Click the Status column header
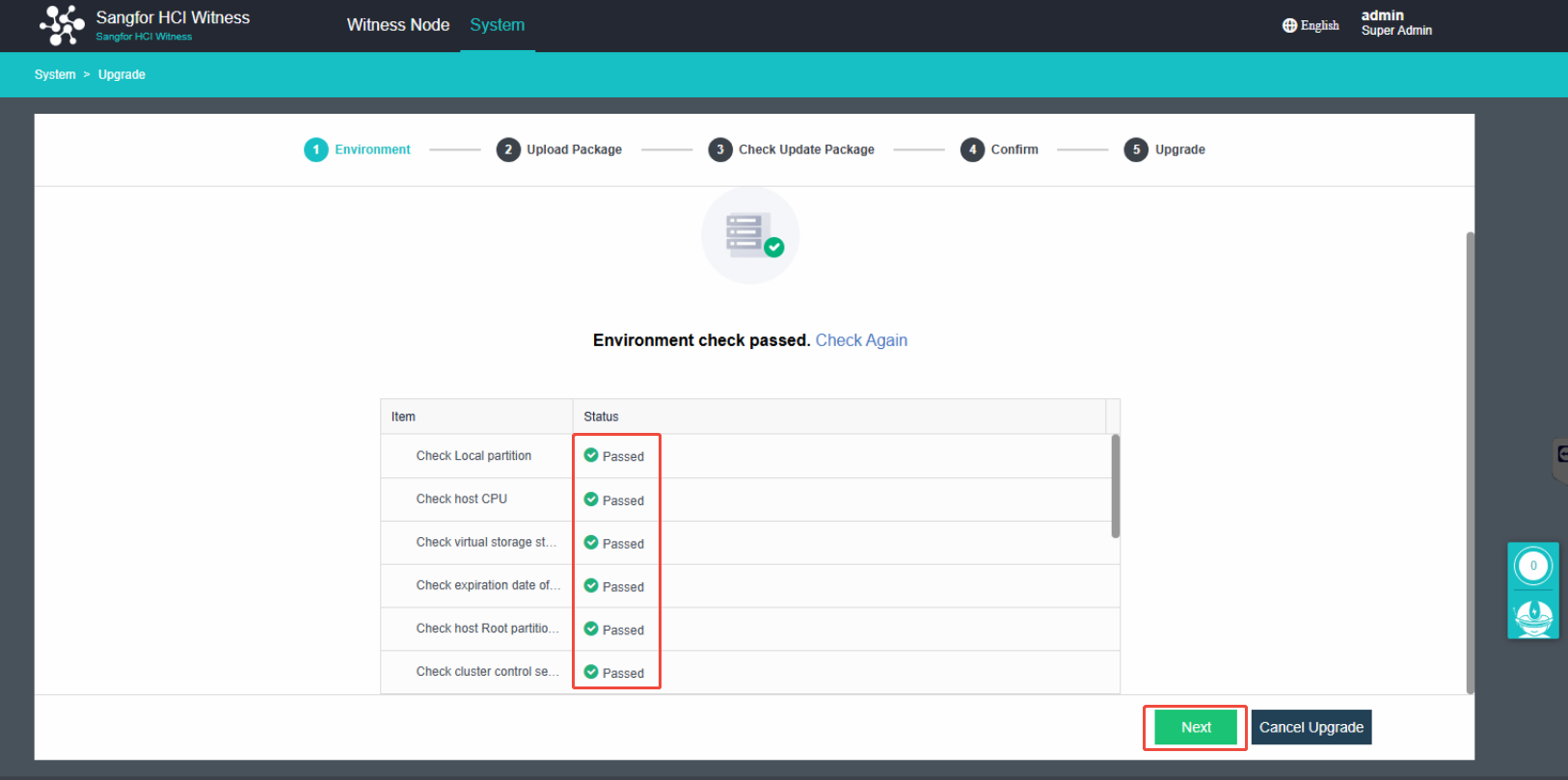Image resolution: width=1568 pixels, height=780 pixels. (839, 417)
